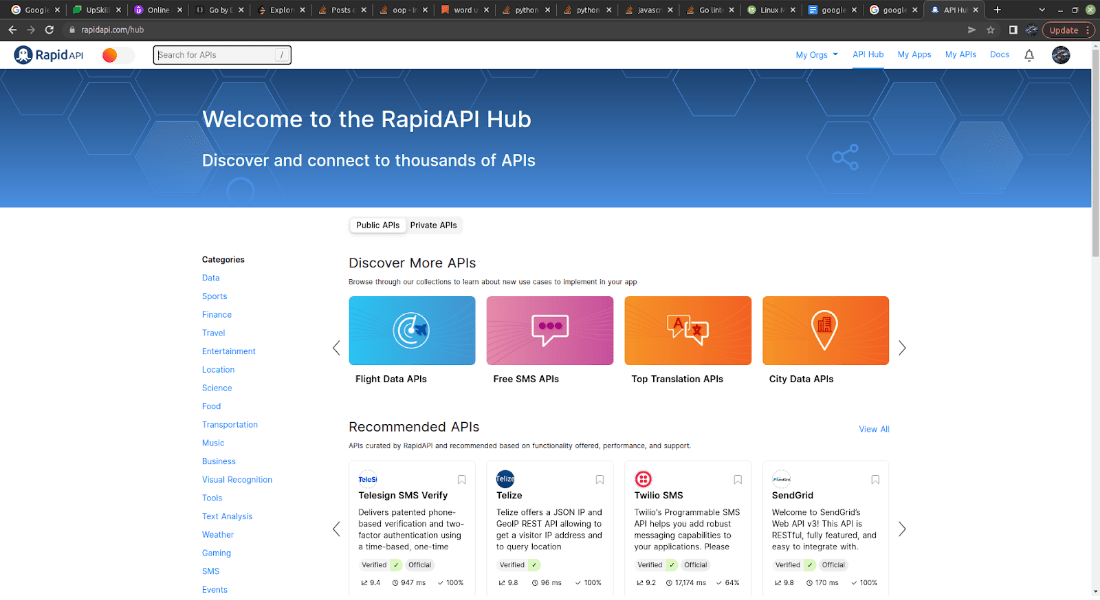This screenshot has width=1100, height=600.
Task: Open the Data category
Action: [210, 278]
